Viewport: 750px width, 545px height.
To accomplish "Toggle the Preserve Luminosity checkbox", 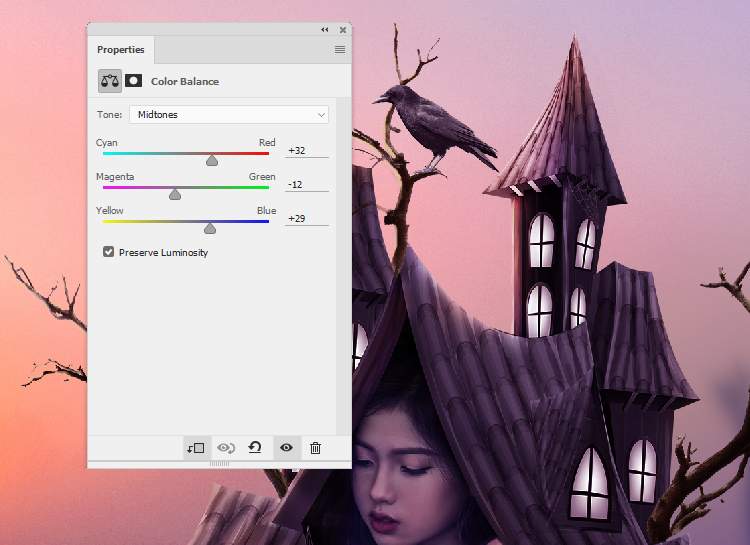I will coord(109,252).
